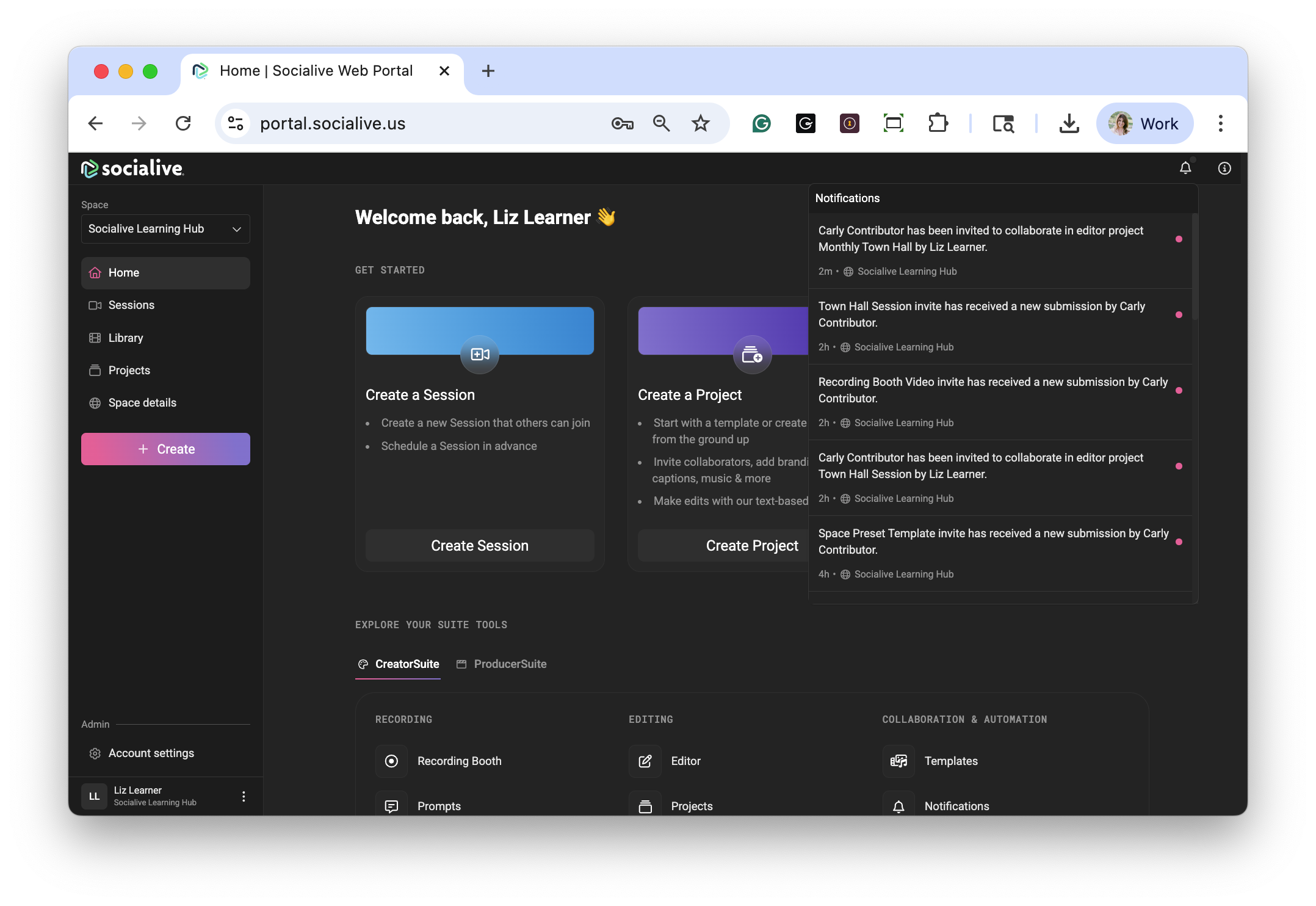Click the notifications panel scrollbar
The image size is (1316, 906).
pos(1195,267)
